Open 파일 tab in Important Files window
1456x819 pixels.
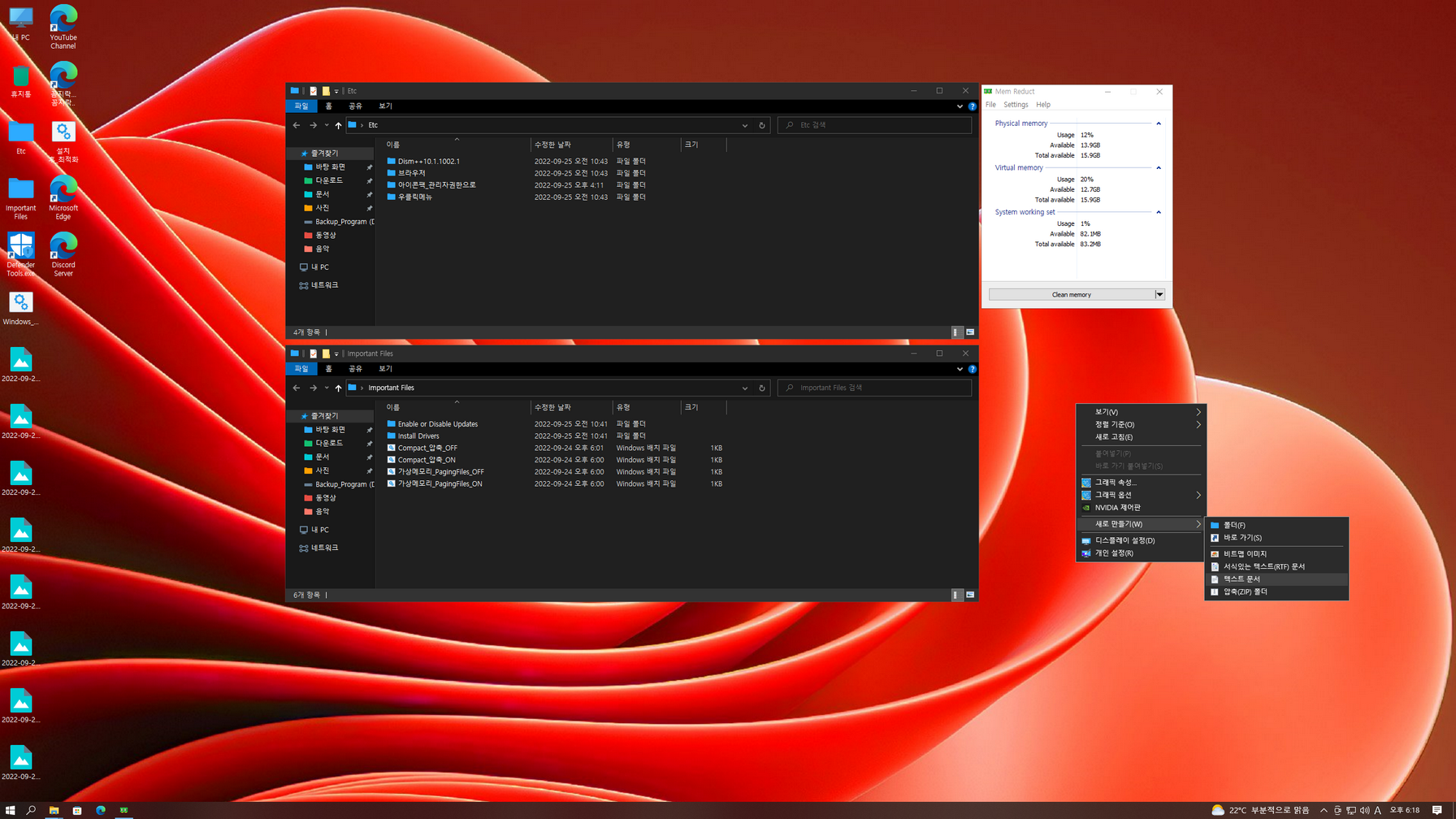click(x=301, y=369)
